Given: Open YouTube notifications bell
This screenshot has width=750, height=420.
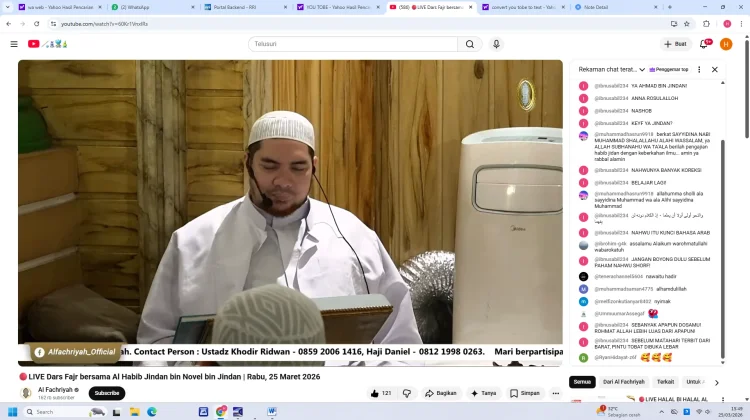Looking at the screenshot, I should [x=704, y=44].
